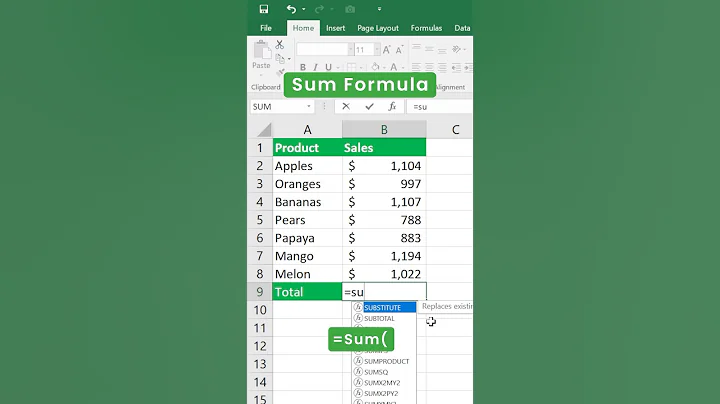Screen dimensions: 720x404
Task: Click the Select All corner triangle
Action: pos(264,130)
